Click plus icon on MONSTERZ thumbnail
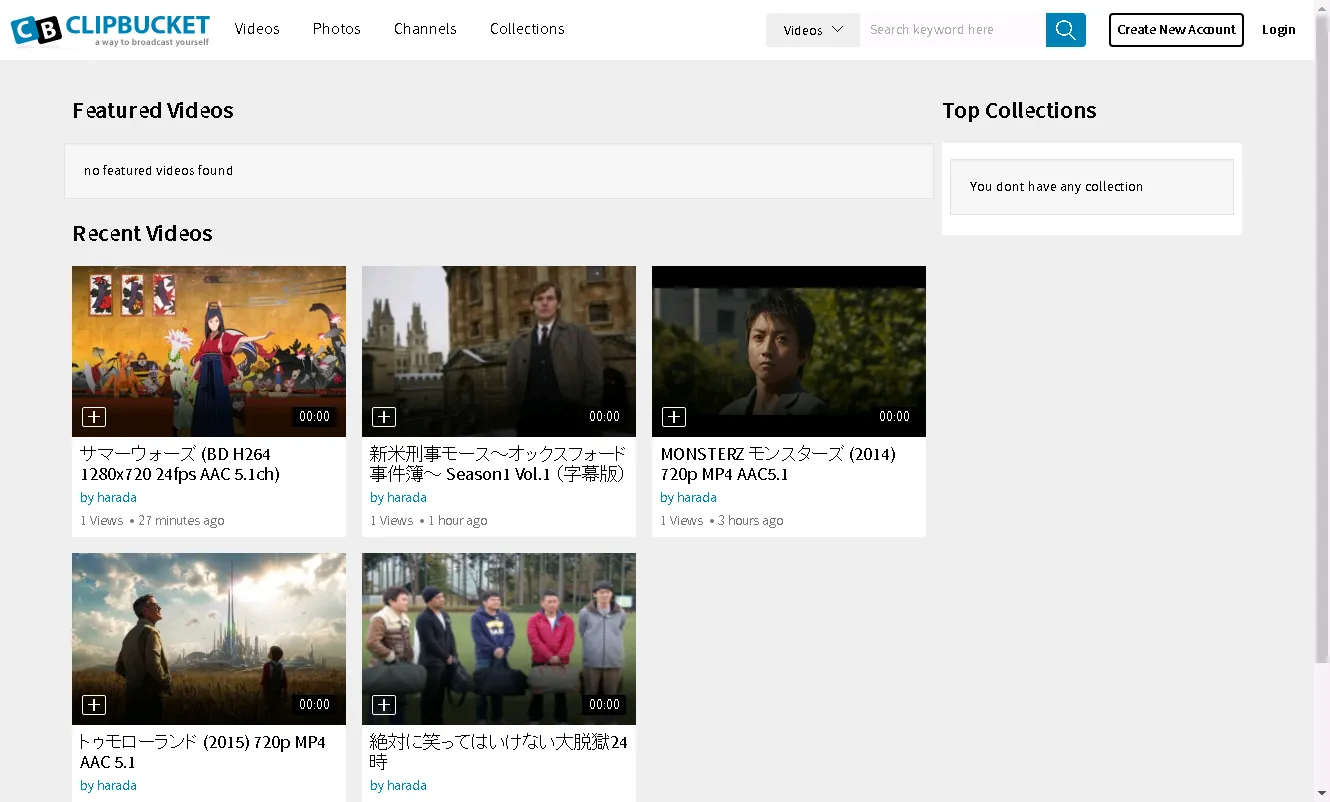Viewport: 1330px width, 802px height. [674, 417]
